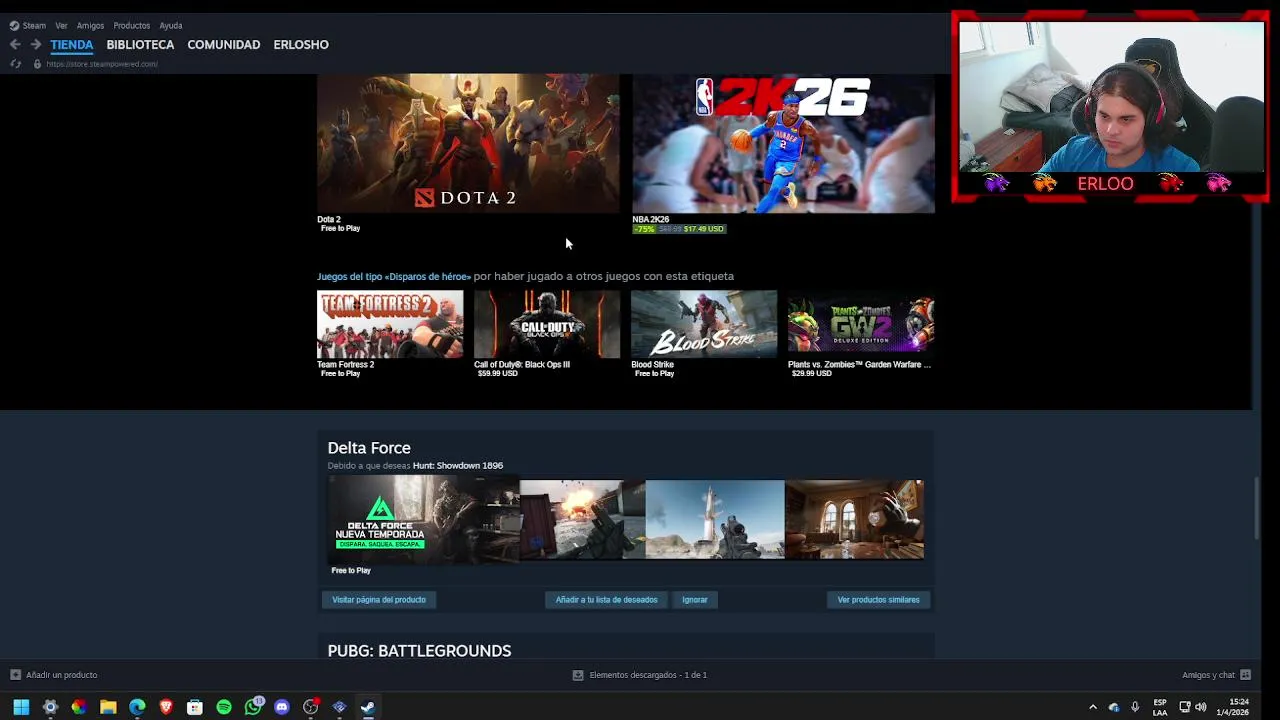The height and width of the screenshot is (720, 1280).
Task: Open OBS Studio from the taskbar
Action: point(311,707)
